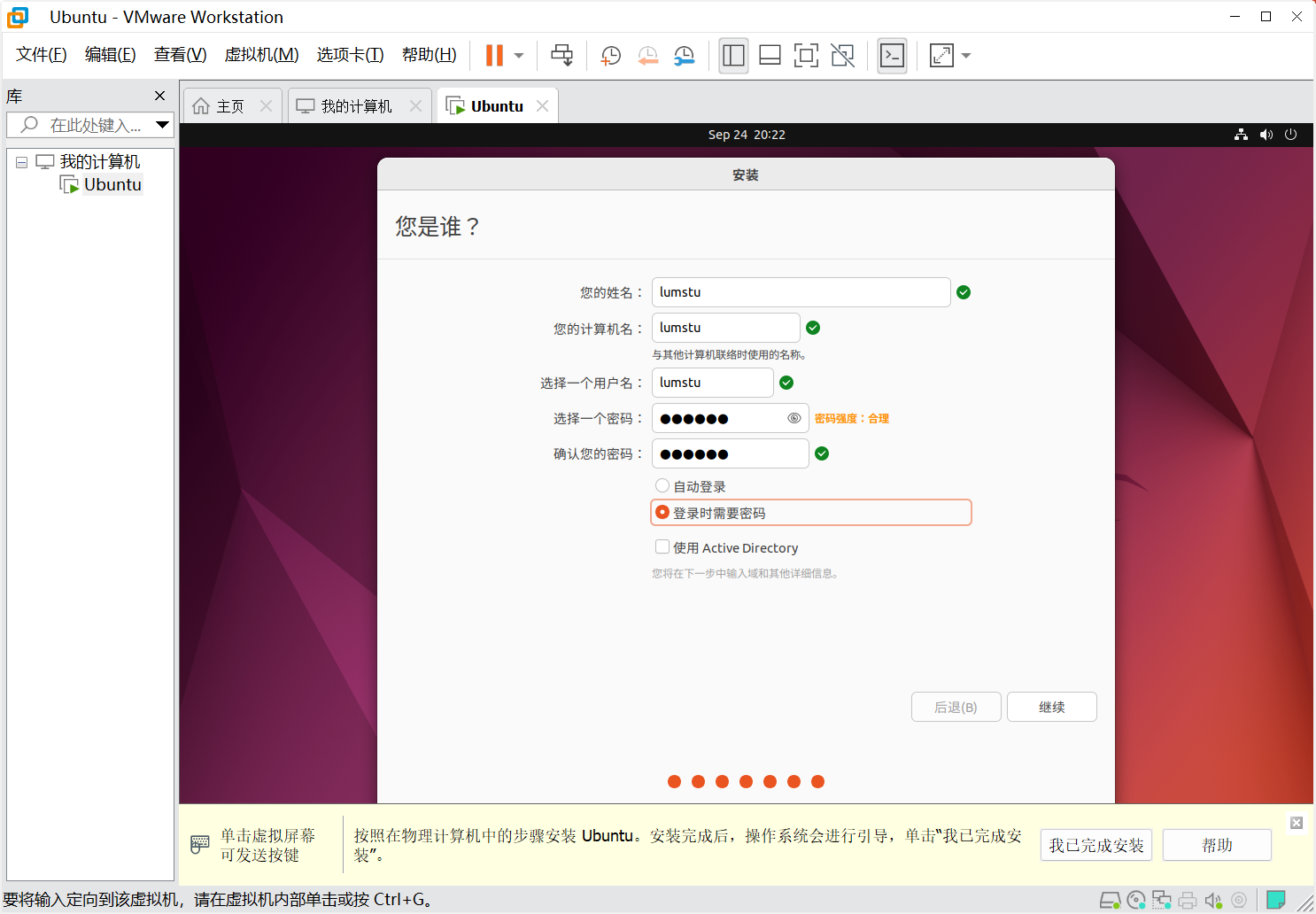This screenshot has height=914, width=1316.
Task: Click the 您的计算机名 input field
Action: [726, 328]
